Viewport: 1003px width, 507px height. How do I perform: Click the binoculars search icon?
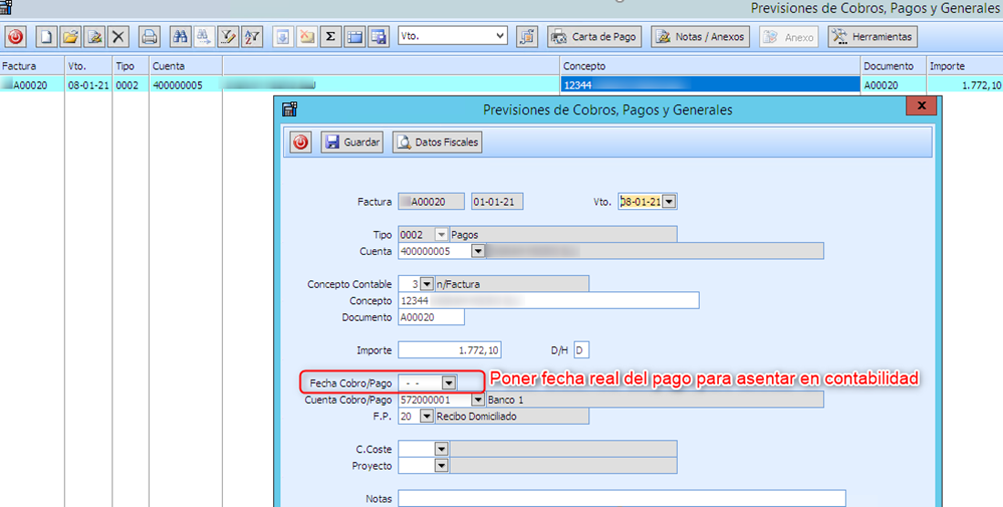click(x=181, y=37)
